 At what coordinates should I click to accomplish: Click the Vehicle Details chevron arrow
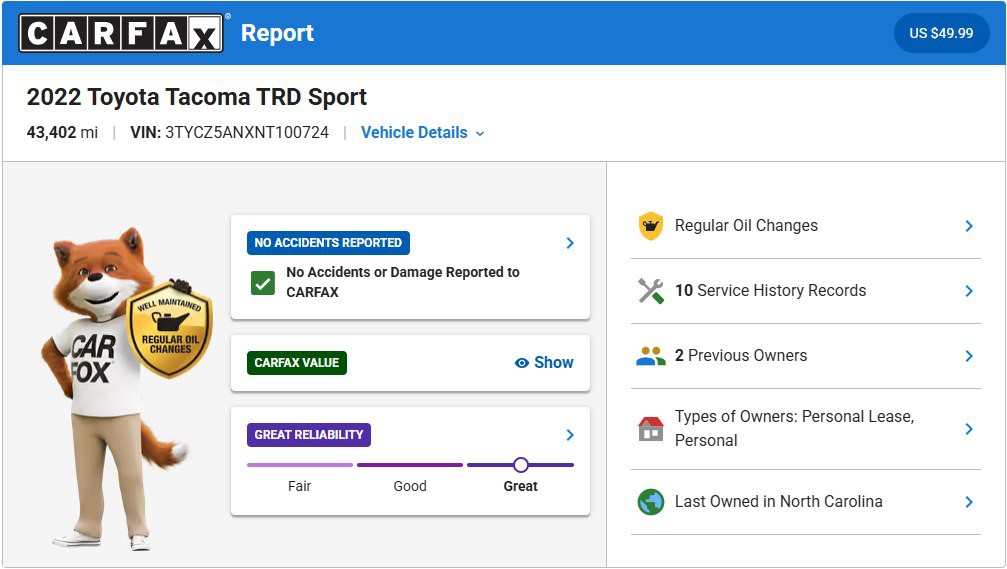pyautogui.click(x=480, y=134)
